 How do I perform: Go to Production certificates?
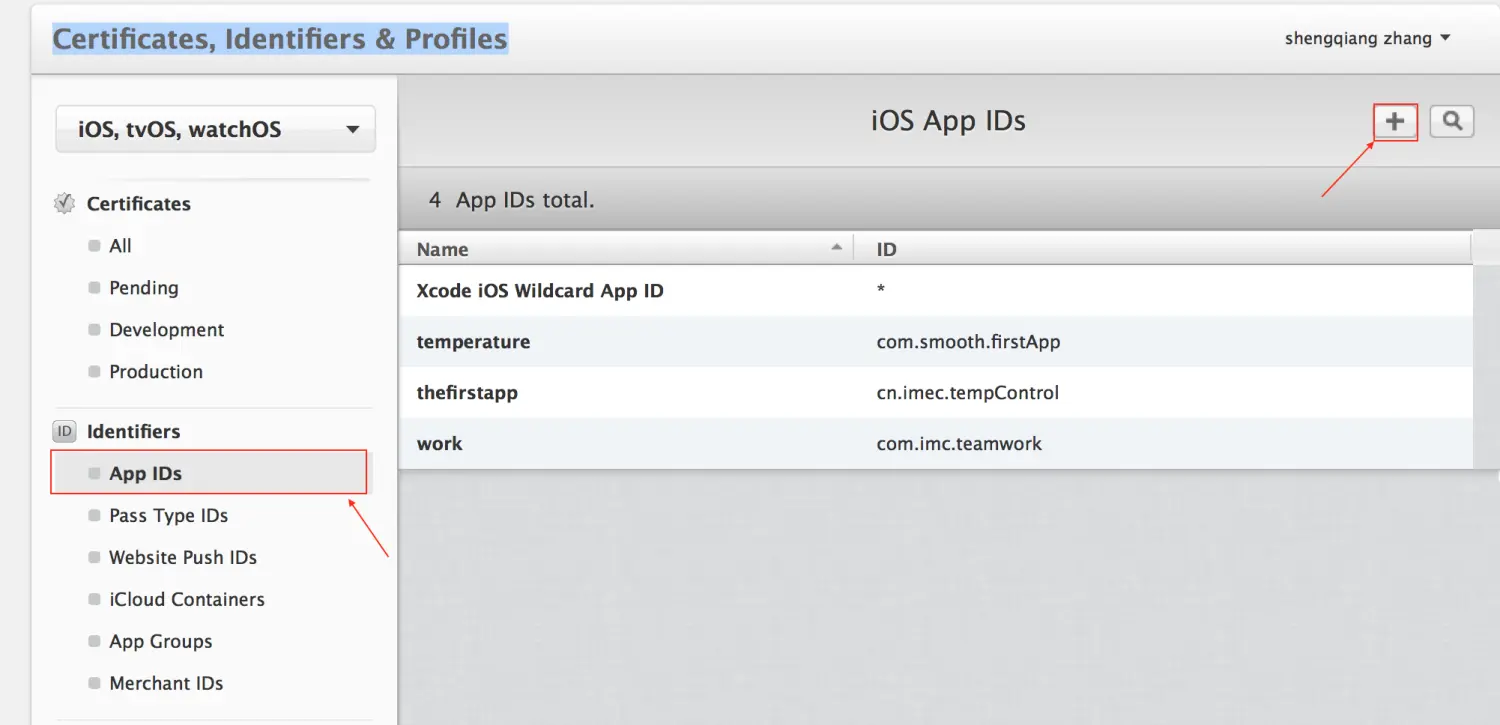[x=155, y=372]
